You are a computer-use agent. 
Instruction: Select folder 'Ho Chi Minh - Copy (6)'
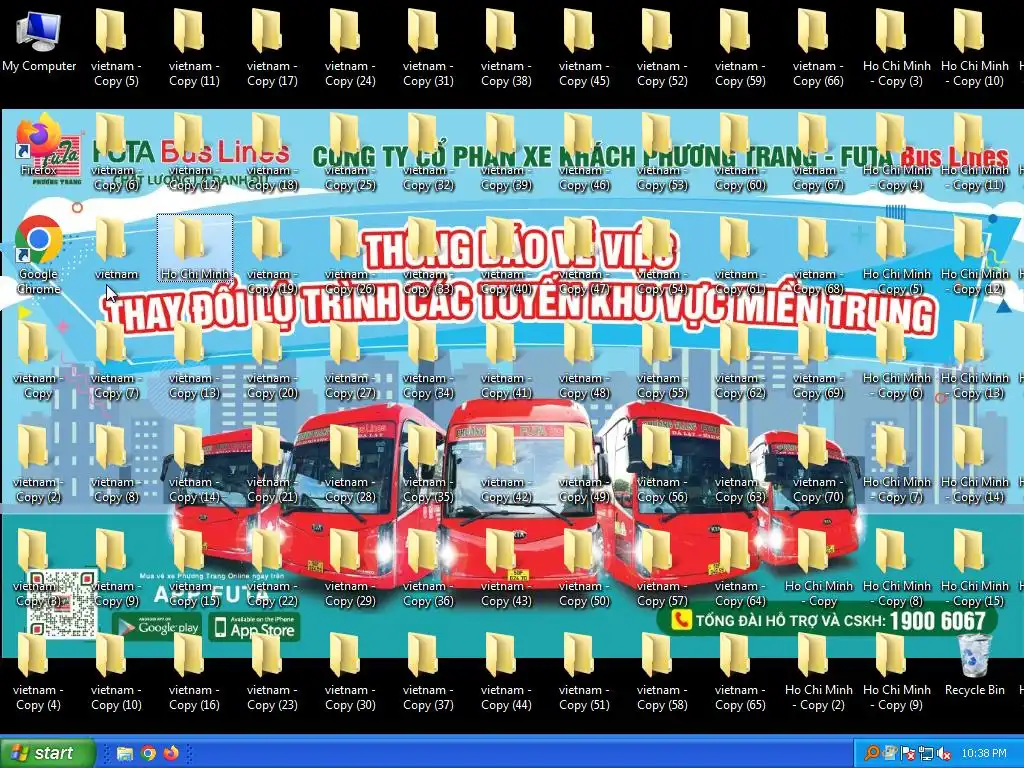(897, 360)
